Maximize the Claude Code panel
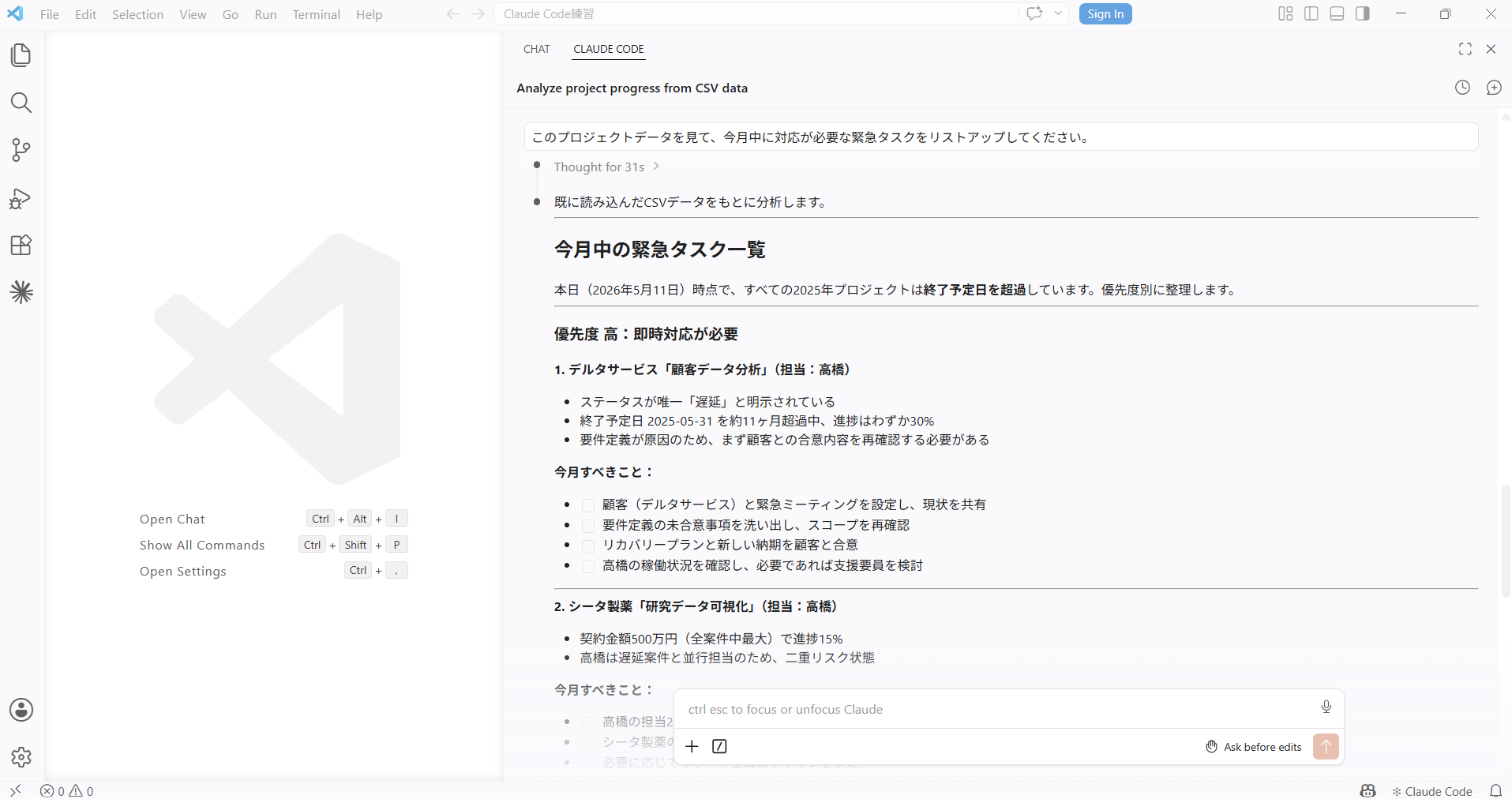The height and width of the screenshot is (799, 1512). click(x=1465, y=49)
